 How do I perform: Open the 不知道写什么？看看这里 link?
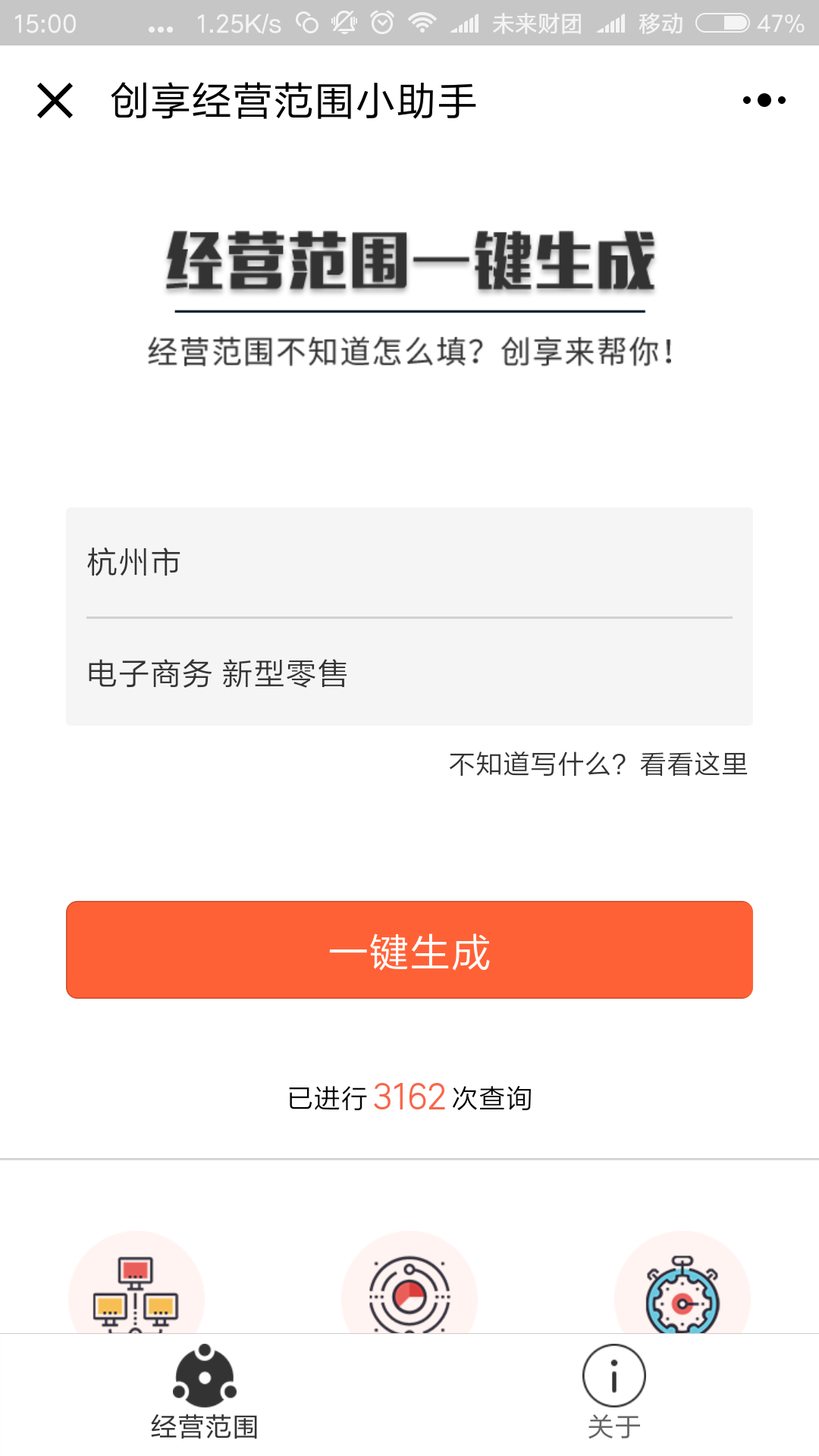point(598,764)
